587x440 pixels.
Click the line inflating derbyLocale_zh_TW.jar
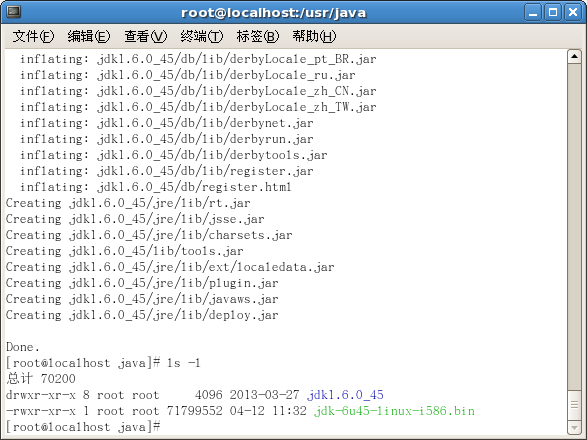[198, 107]
